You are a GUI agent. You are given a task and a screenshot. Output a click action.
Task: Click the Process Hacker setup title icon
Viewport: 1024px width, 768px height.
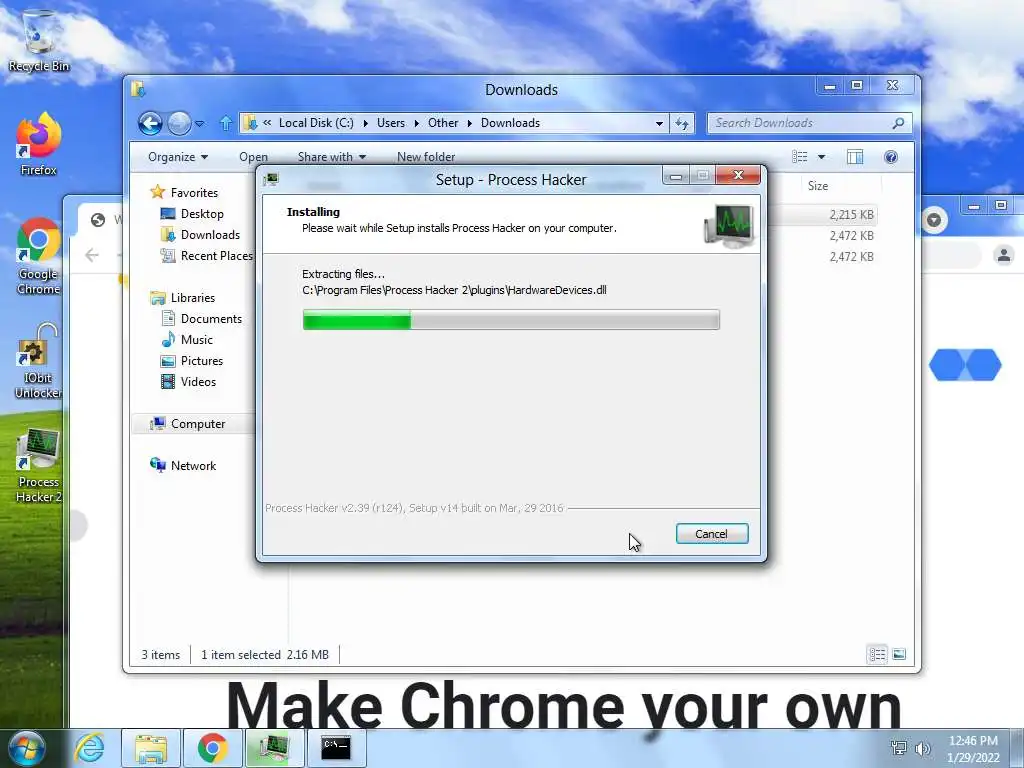[272, 179]
